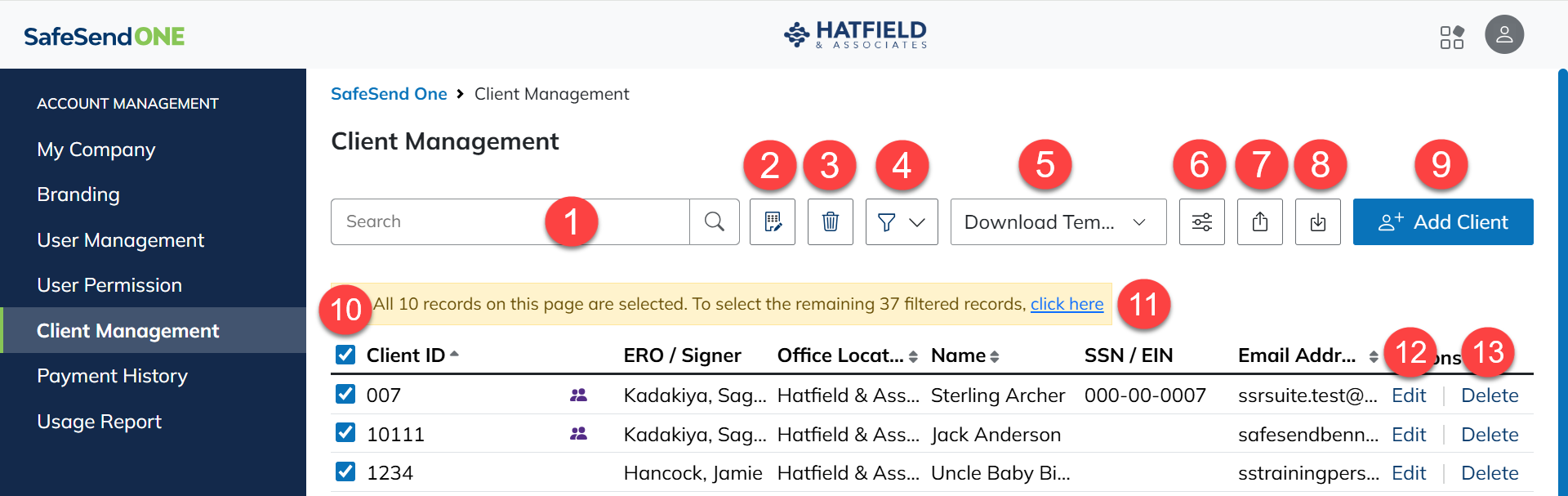Open the user profile avatar

(x=1503, y=35)
